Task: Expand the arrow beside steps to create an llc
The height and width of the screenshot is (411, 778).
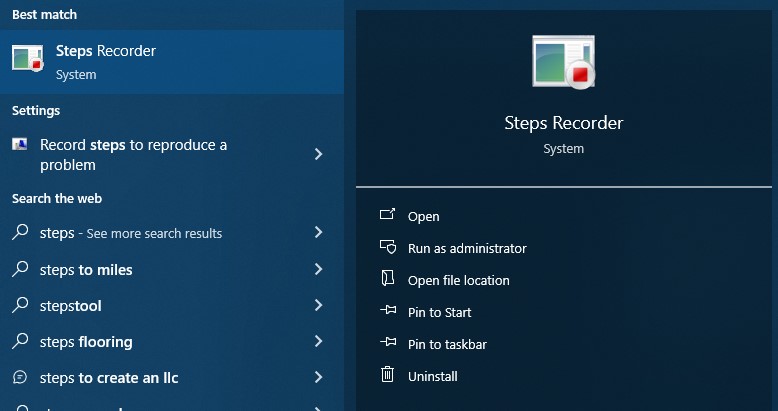Action: 318,378
